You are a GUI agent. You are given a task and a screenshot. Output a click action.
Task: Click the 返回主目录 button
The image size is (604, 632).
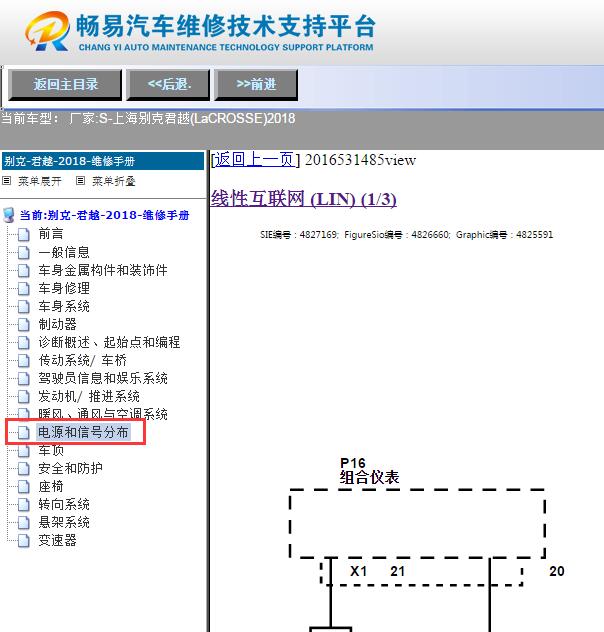[x=65, y=84]
